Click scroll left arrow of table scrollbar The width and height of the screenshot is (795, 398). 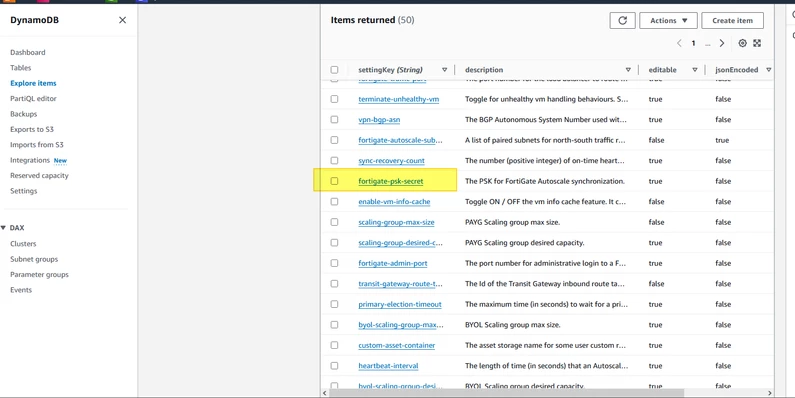click(324, 392)
